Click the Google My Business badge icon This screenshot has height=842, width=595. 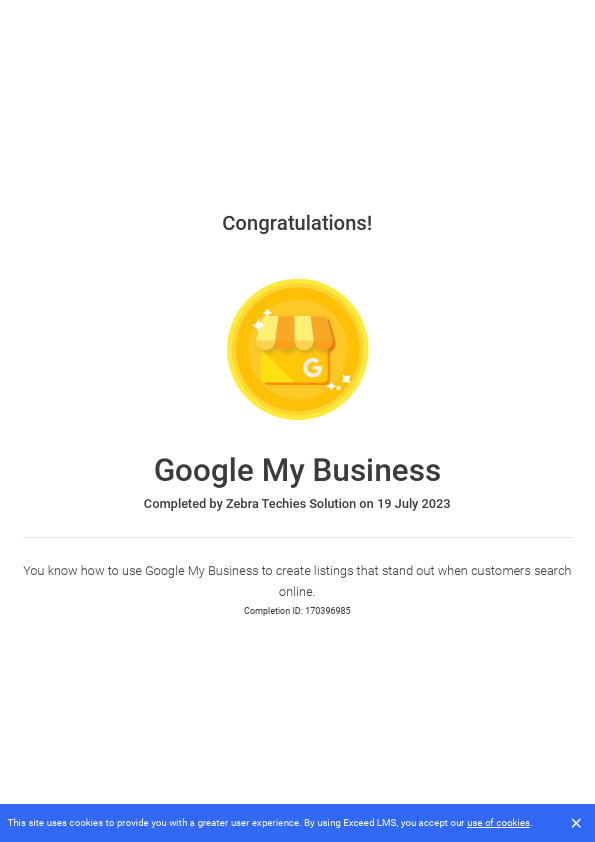(x=297, y=349)
